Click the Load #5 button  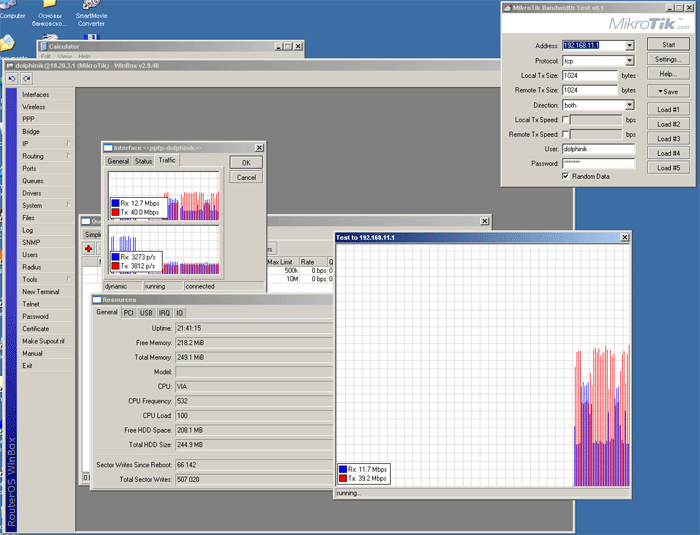[x=668, y=168]
